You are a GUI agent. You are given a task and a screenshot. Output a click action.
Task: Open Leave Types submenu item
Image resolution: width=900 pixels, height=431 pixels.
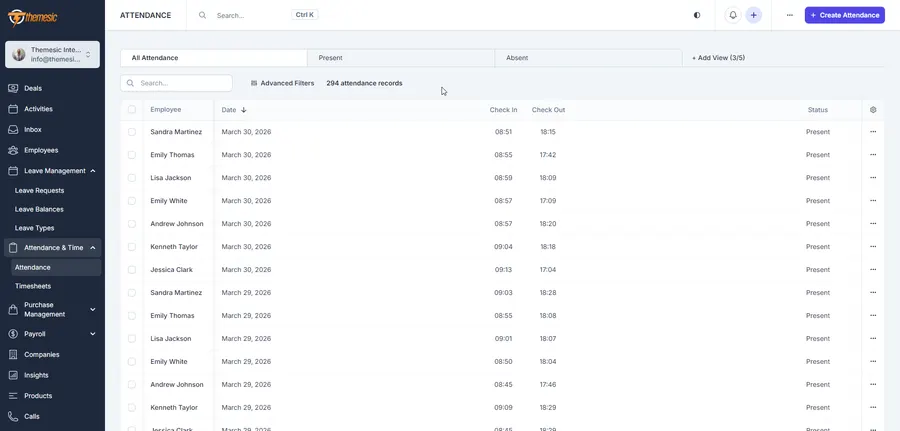click(34, 228)
